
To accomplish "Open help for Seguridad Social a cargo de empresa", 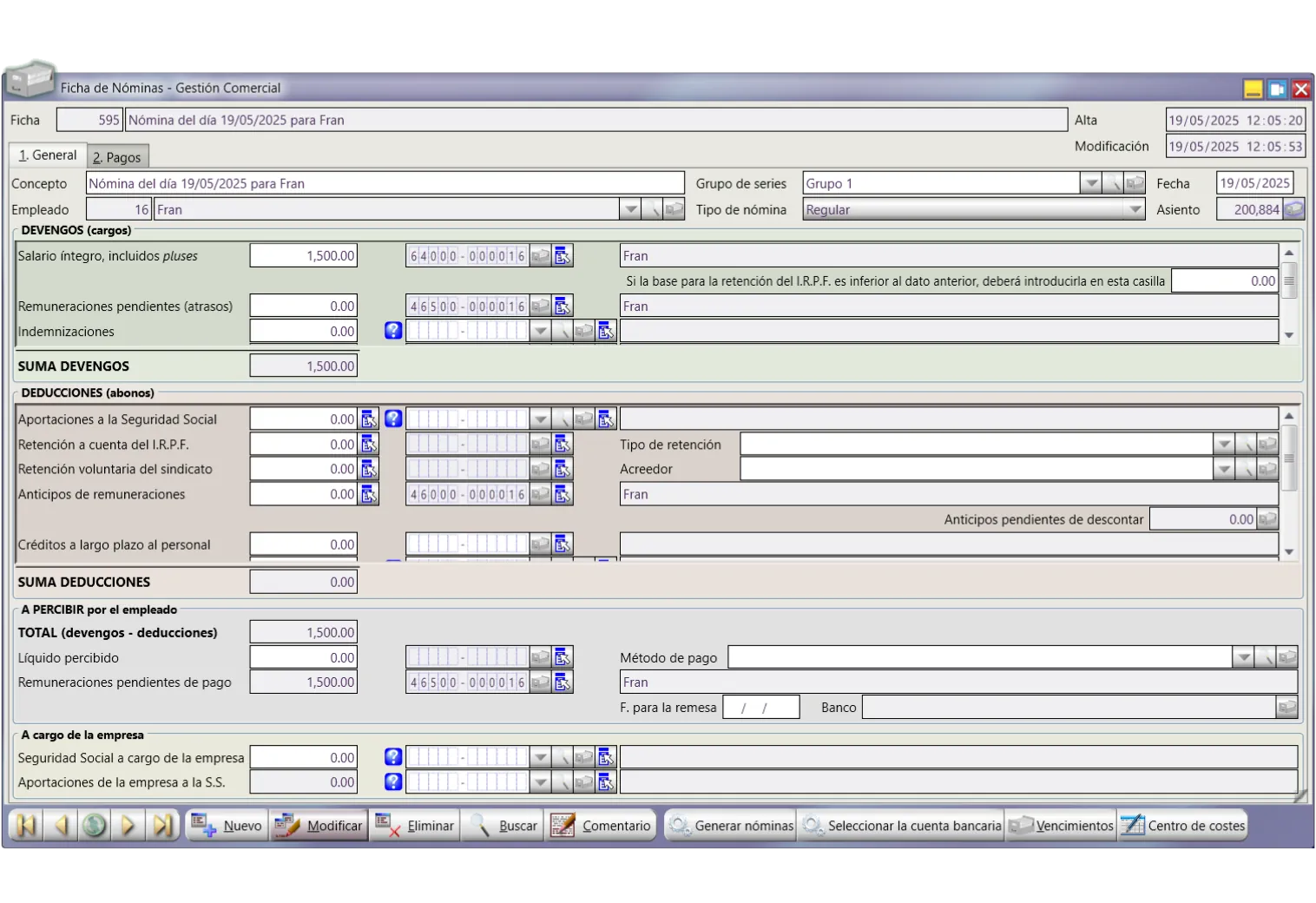I will coord(393,757).
